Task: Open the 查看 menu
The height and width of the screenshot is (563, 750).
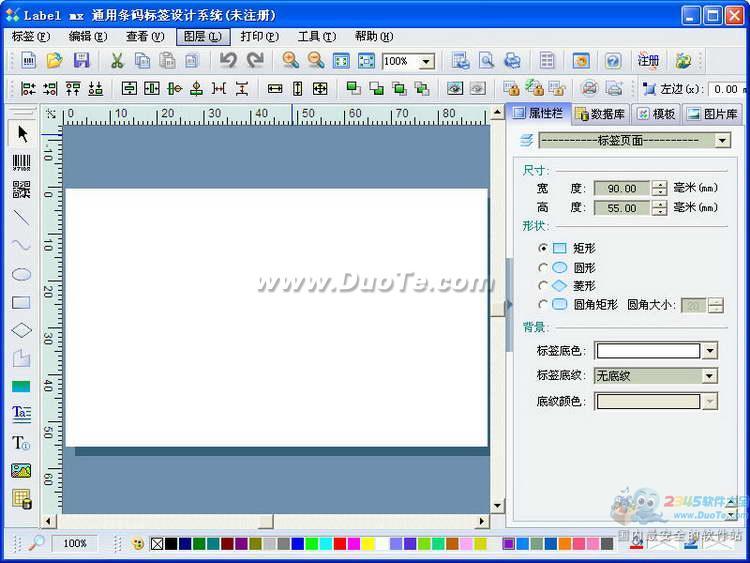Action: 145,36
